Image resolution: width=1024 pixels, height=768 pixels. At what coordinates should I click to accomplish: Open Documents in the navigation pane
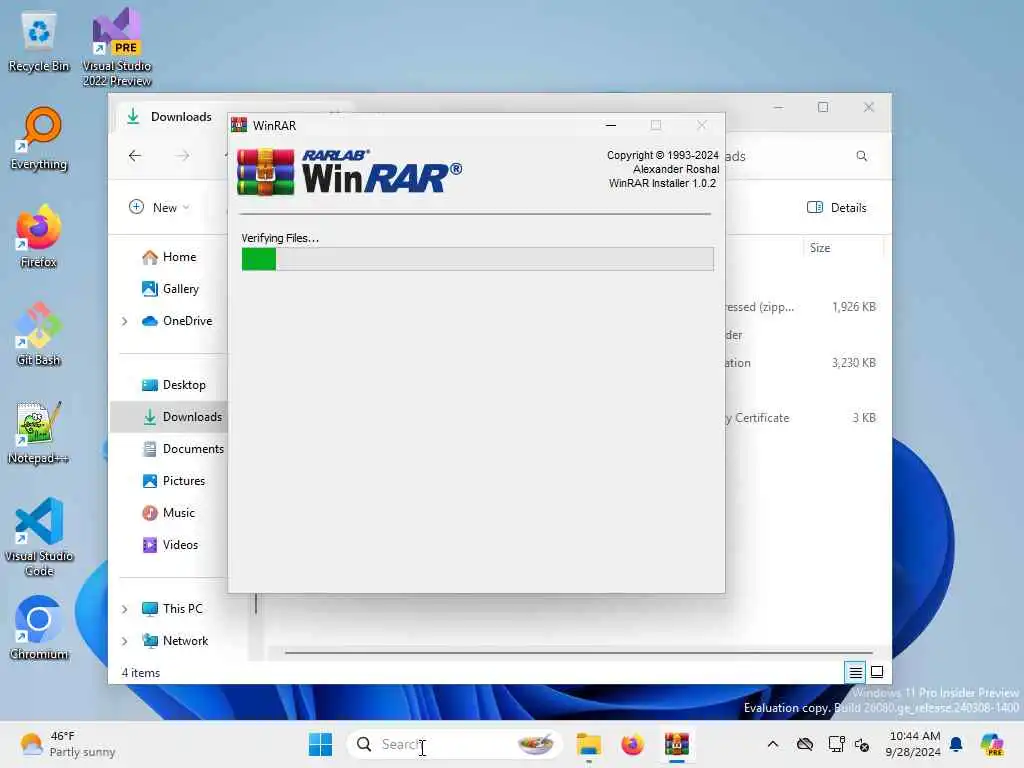(183, 449)
